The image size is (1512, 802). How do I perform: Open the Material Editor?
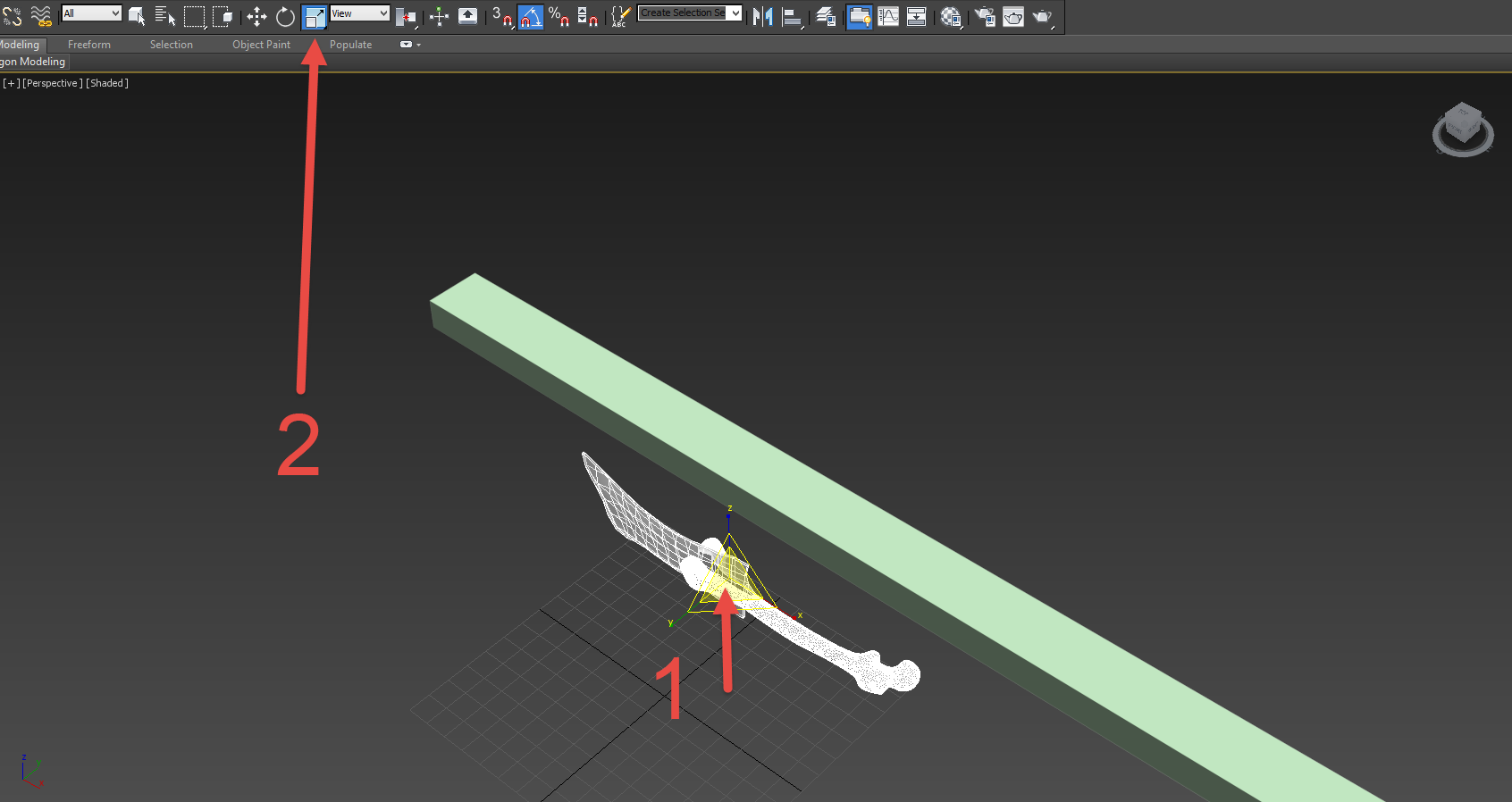(x=951, y=16)
